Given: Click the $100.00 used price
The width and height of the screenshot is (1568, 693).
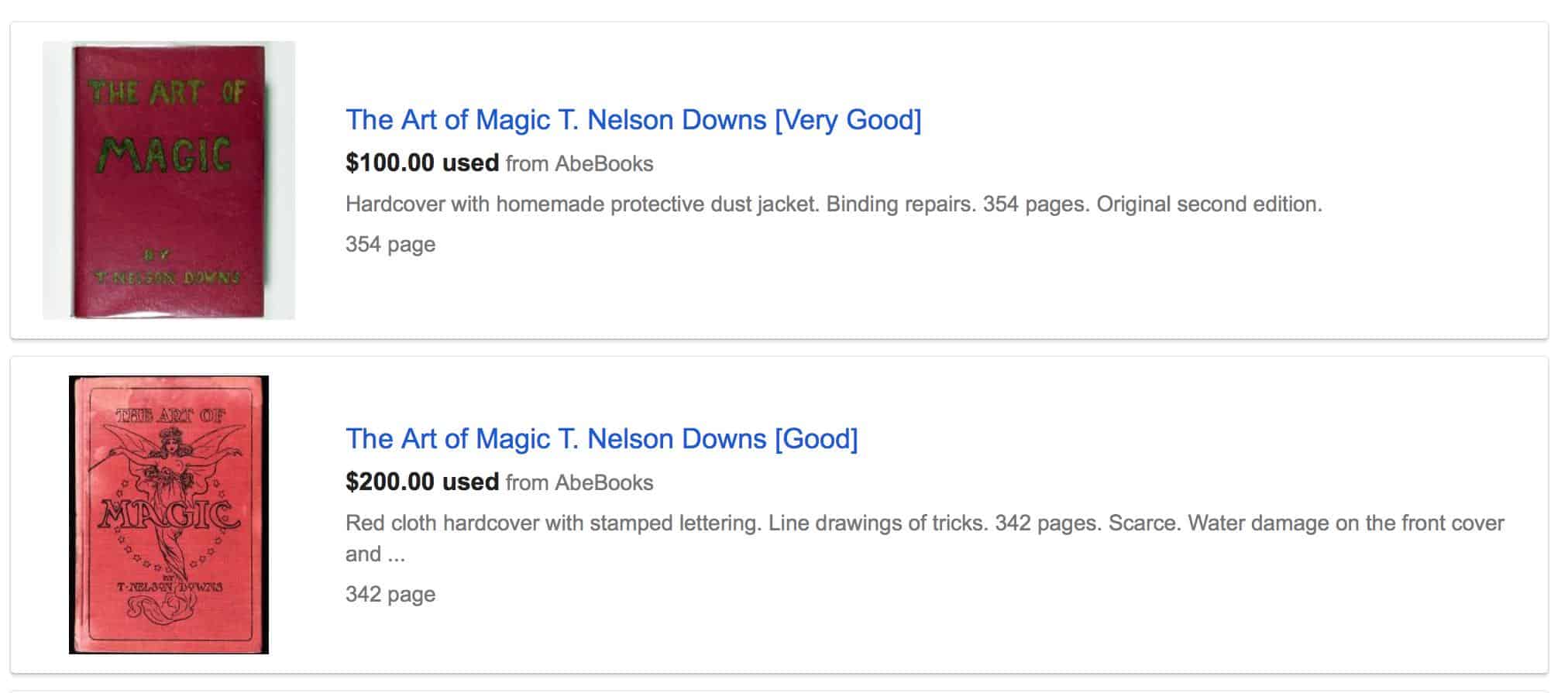Looking at the screenshot, I should click(x=422, y=163).
